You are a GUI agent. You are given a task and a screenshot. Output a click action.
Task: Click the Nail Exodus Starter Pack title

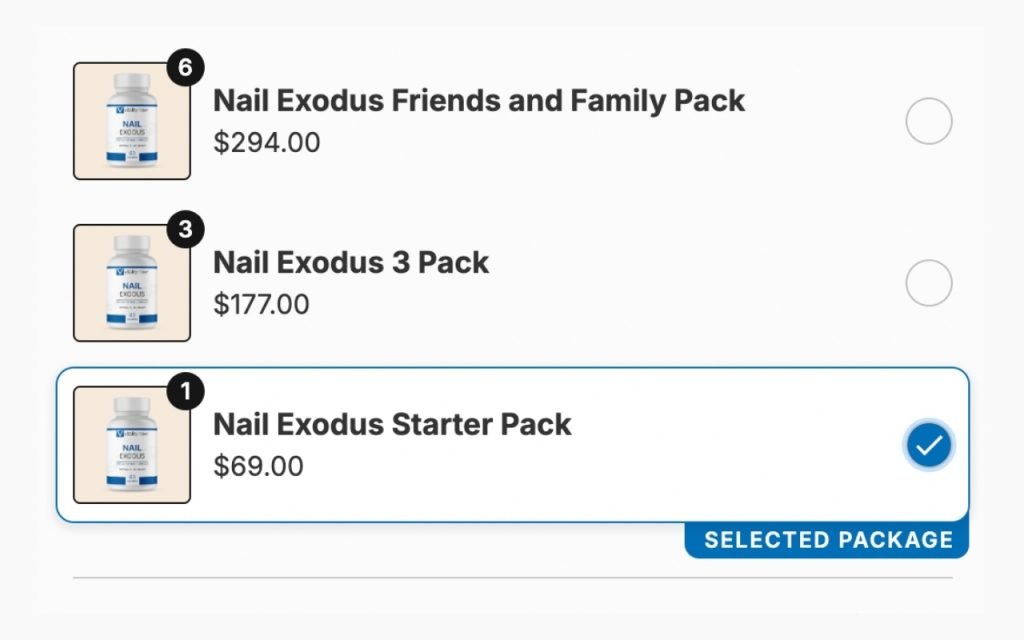[x=392, y=424]
